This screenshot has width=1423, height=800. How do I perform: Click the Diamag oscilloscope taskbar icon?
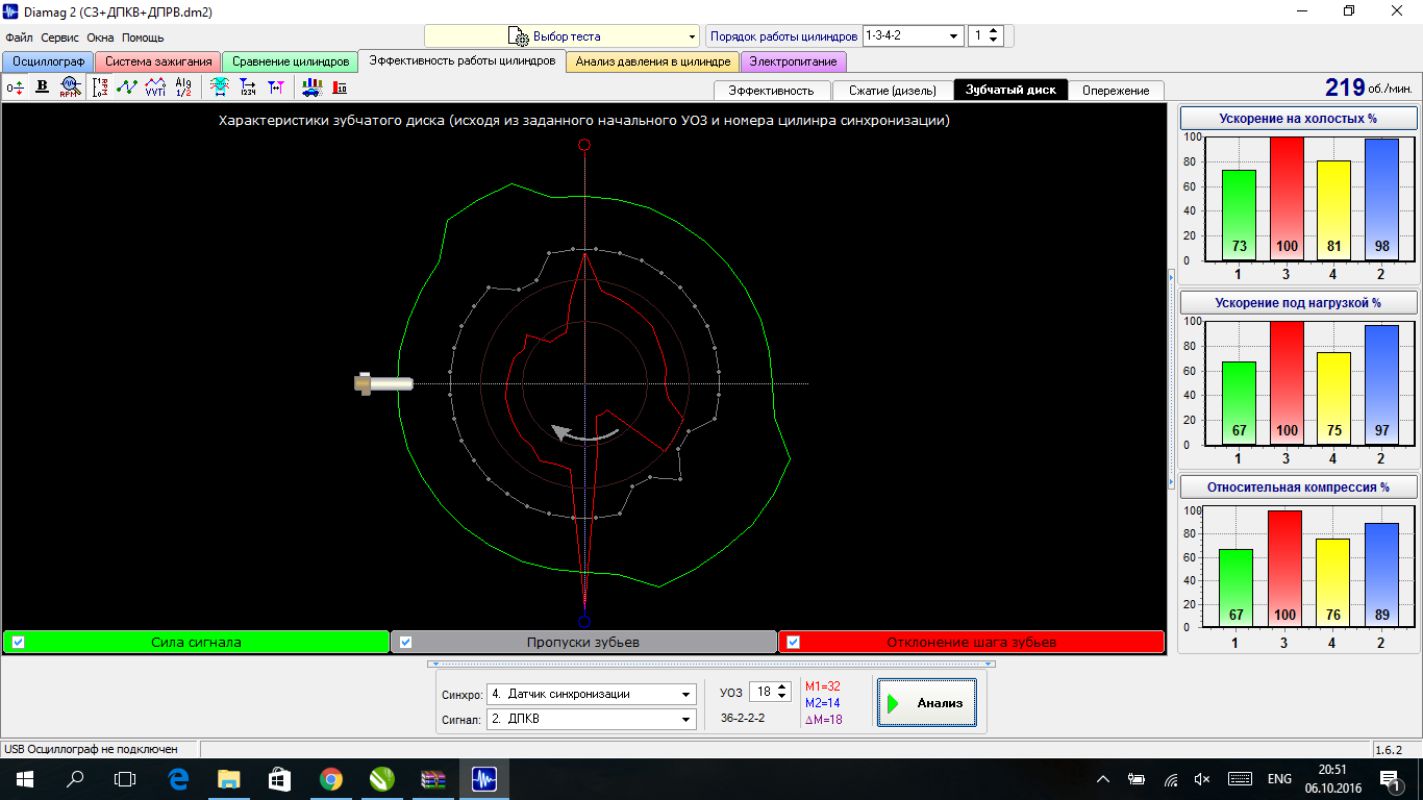tap(484, 779)
